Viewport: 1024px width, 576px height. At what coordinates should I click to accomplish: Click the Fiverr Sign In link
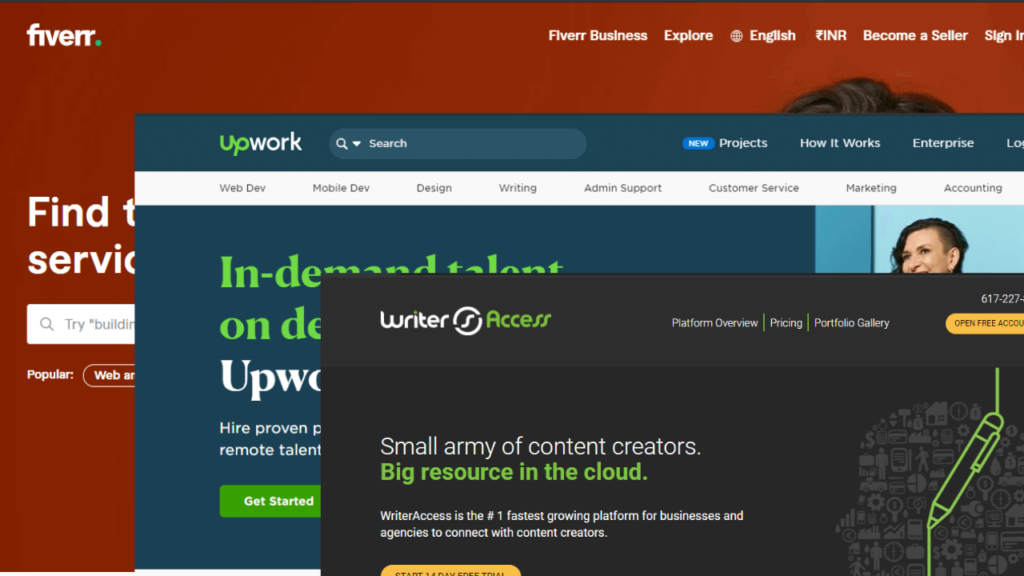1004,36
